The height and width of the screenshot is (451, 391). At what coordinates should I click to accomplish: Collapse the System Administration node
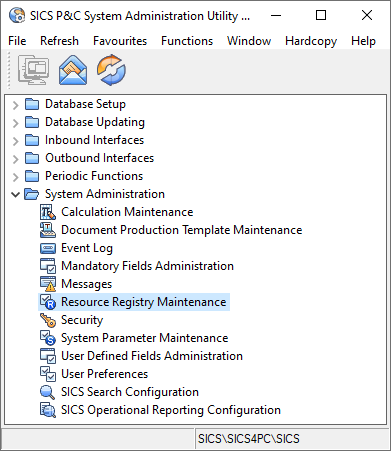tap(15, 195)
